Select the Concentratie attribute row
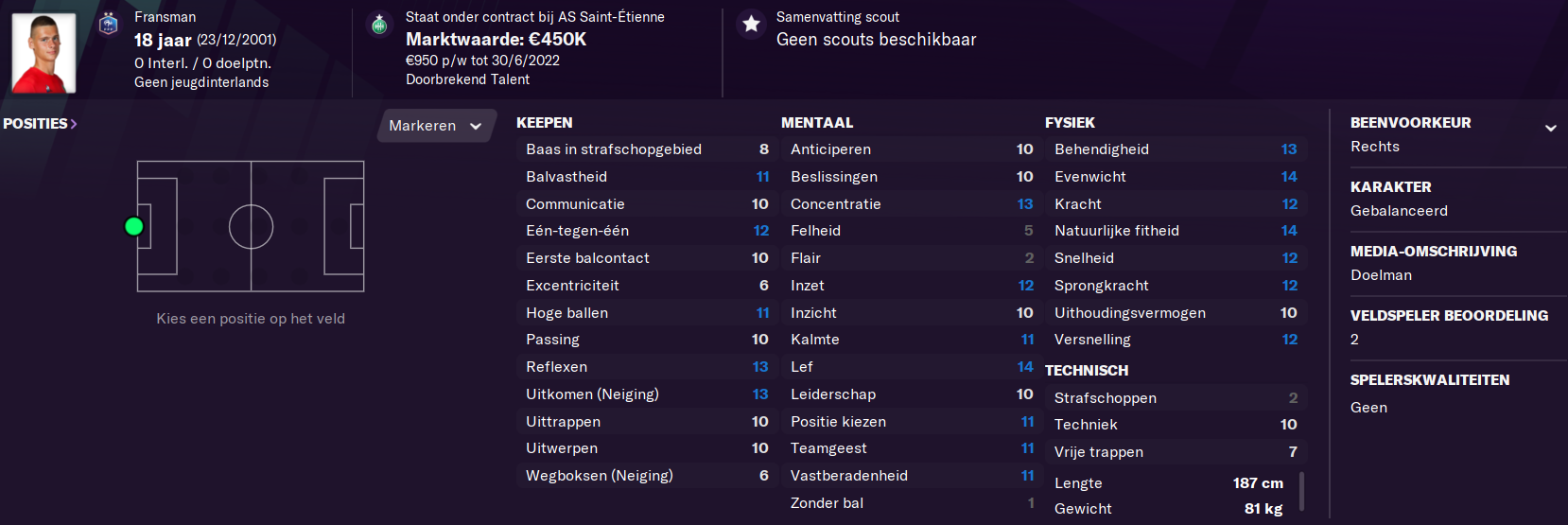 click(x=912, y=204)
